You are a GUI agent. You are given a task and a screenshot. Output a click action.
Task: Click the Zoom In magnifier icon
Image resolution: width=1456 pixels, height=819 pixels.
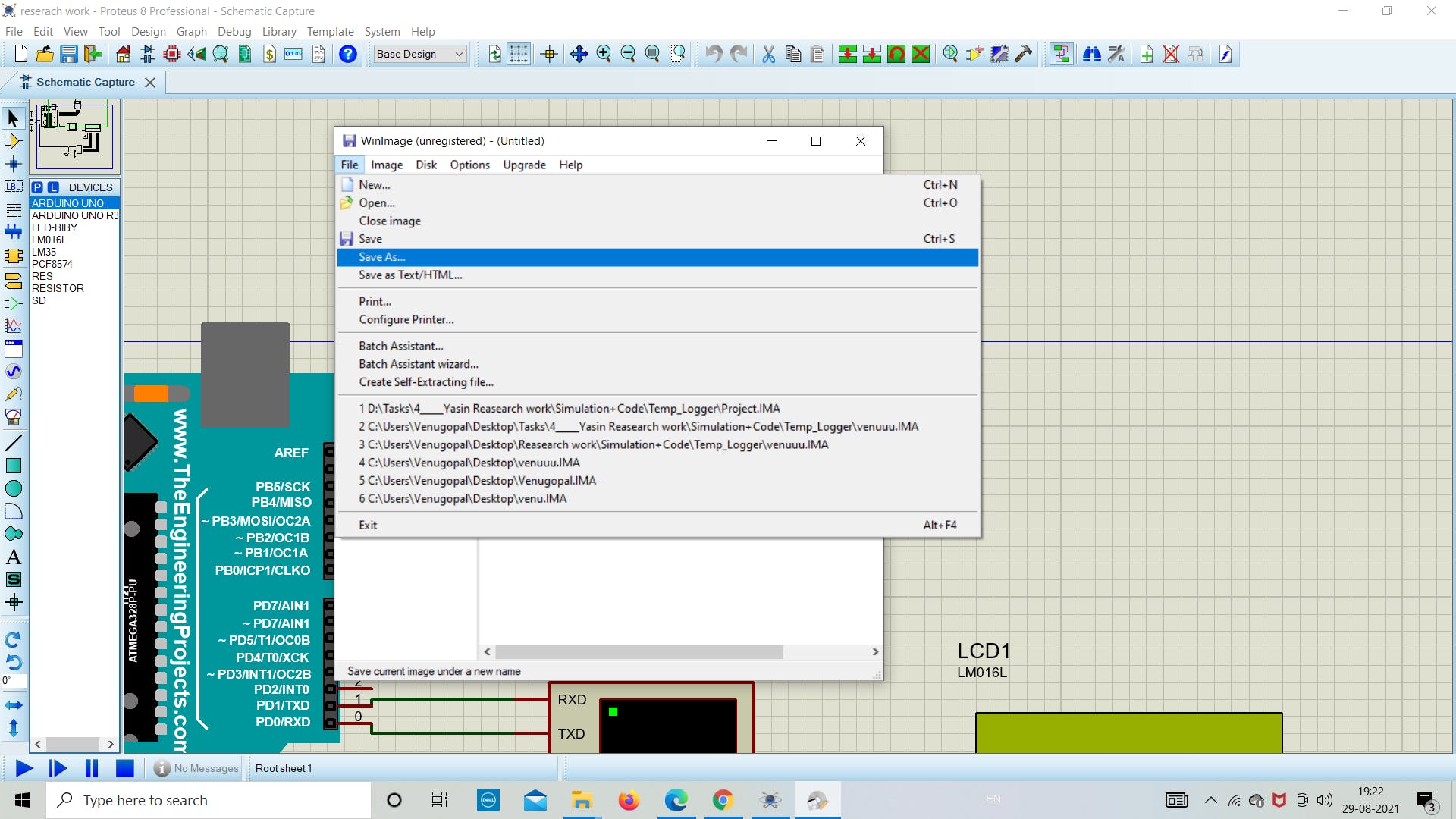point(604,54)
